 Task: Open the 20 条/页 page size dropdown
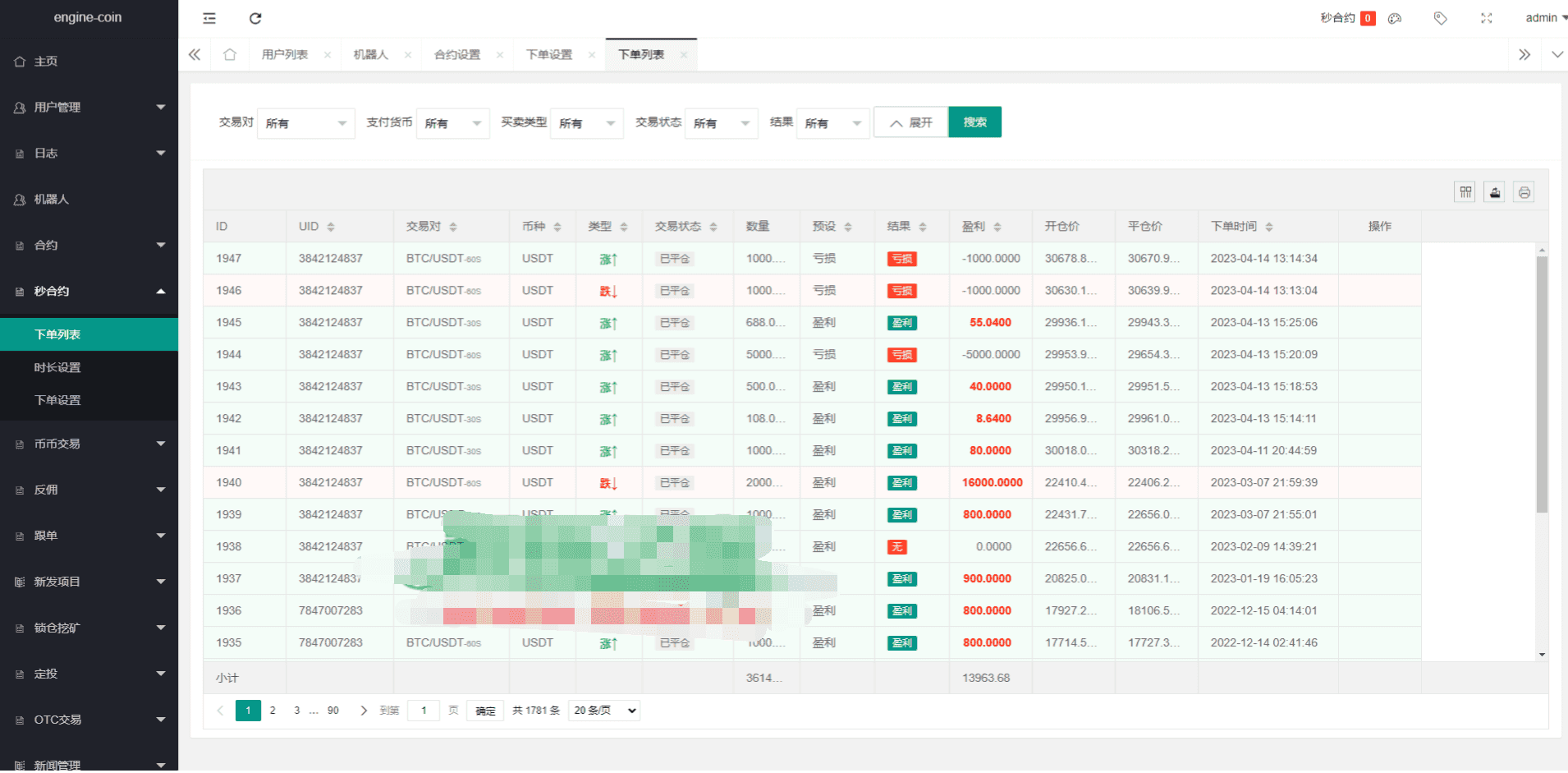[604, 711]
